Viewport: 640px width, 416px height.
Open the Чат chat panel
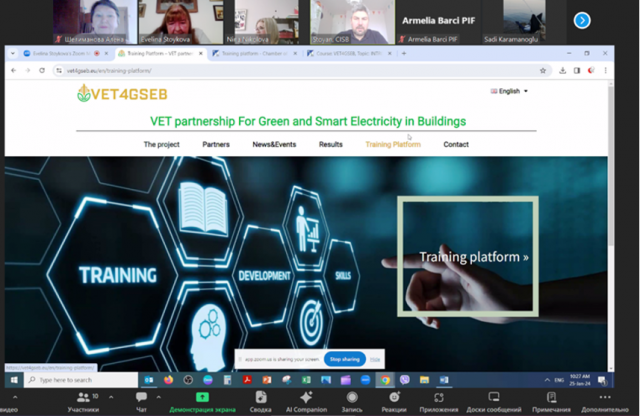[141, 402]
